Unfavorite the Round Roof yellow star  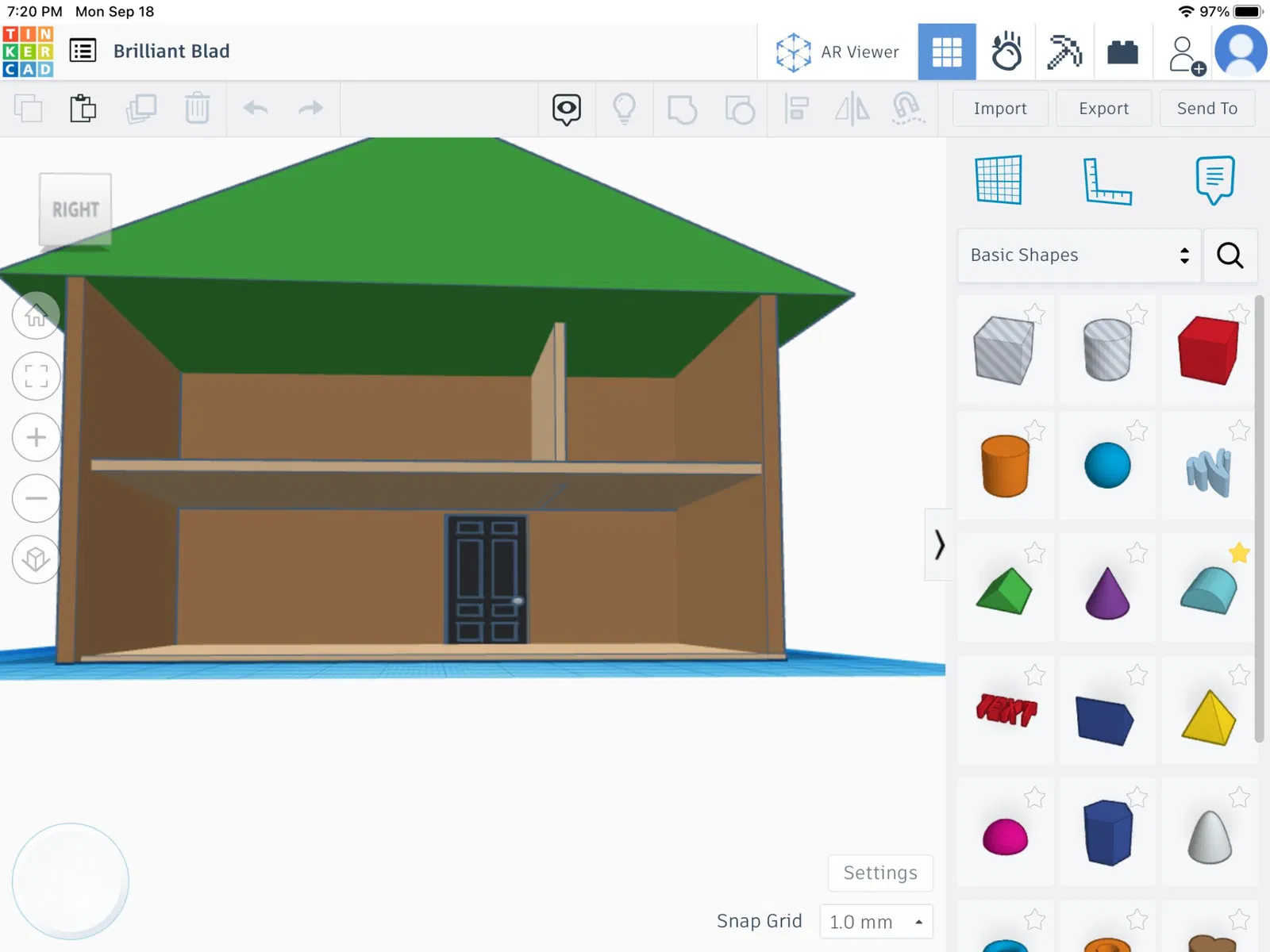(x=1239, y=553)
